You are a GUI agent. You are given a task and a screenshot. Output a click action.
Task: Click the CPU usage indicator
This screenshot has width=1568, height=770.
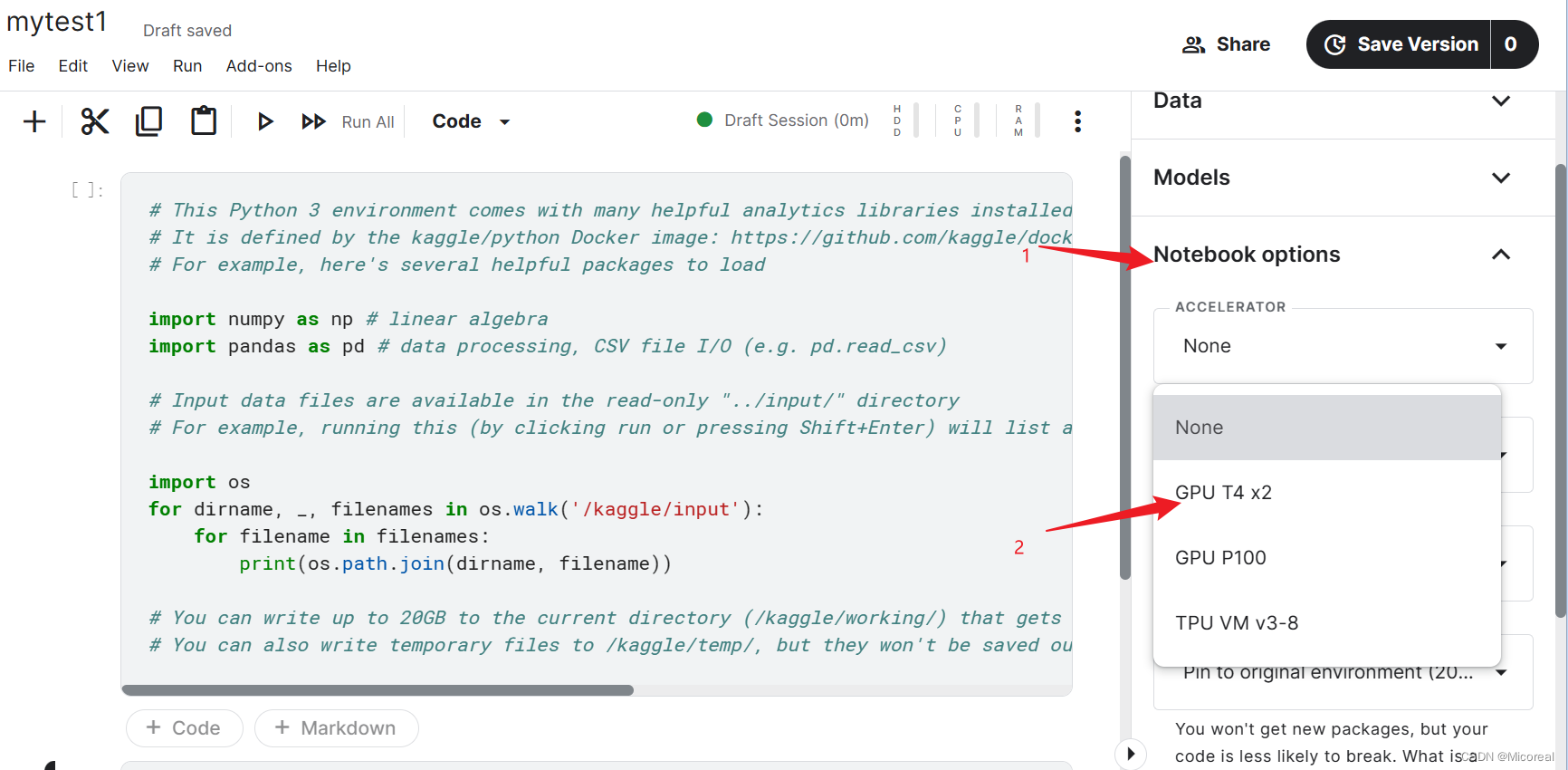point(966,120)
